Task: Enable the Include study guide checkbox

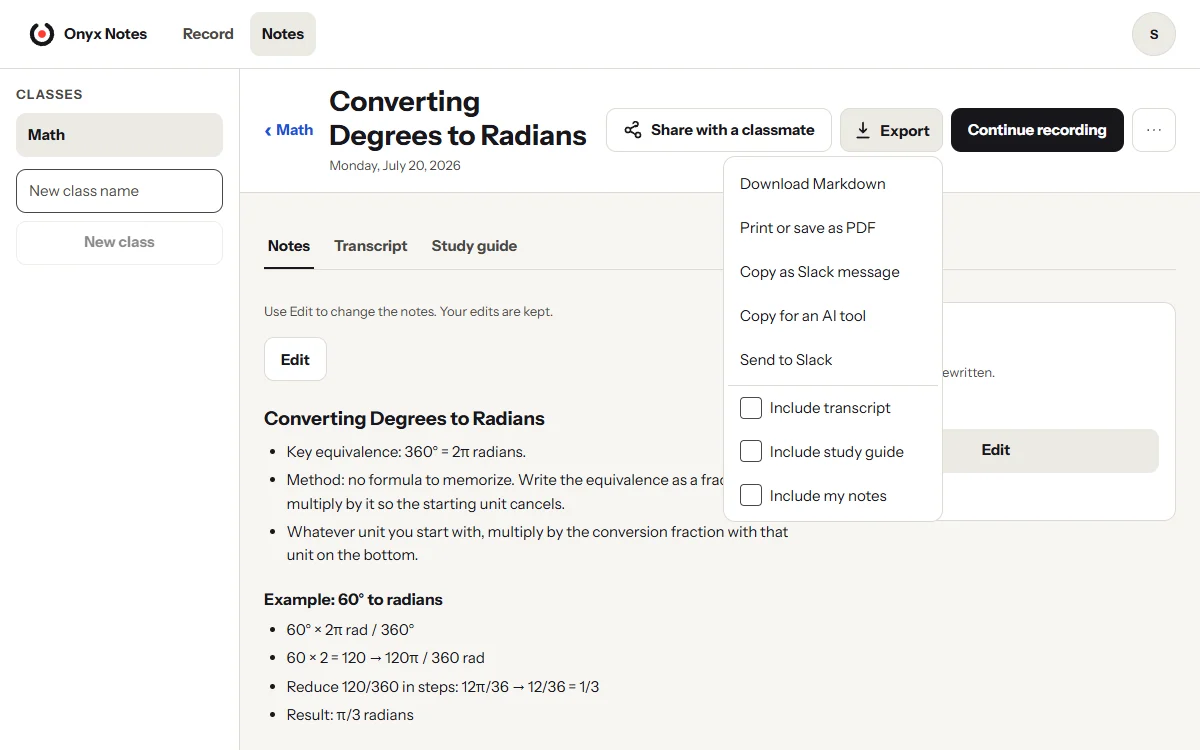Action: tap(751, 452)
